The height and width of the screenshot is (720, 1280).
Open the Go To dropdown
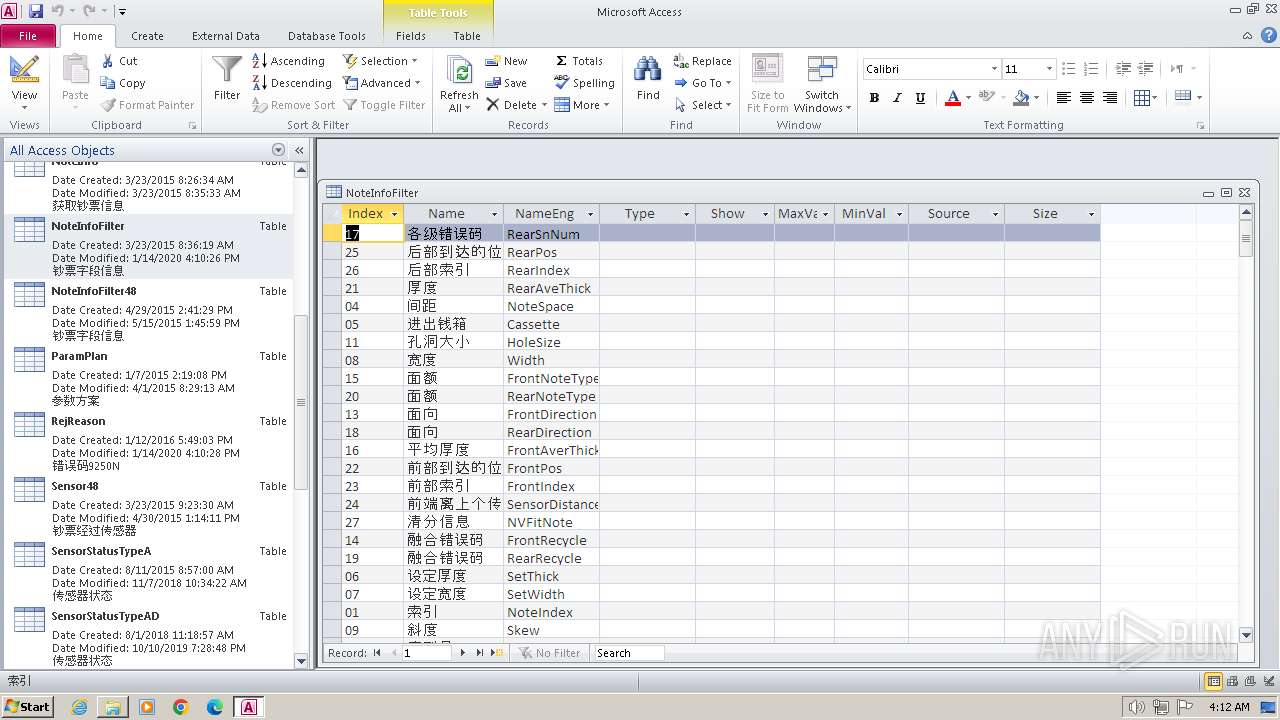click(x=703, y=83)
